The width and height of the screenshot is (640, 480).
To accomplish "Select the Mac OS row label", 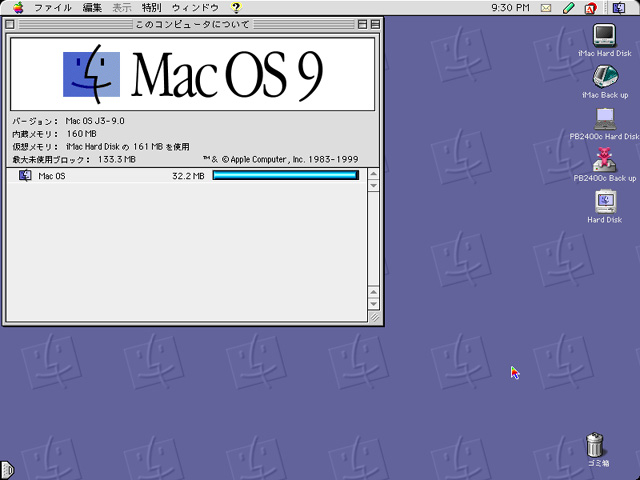I will (x=51, y=176).
